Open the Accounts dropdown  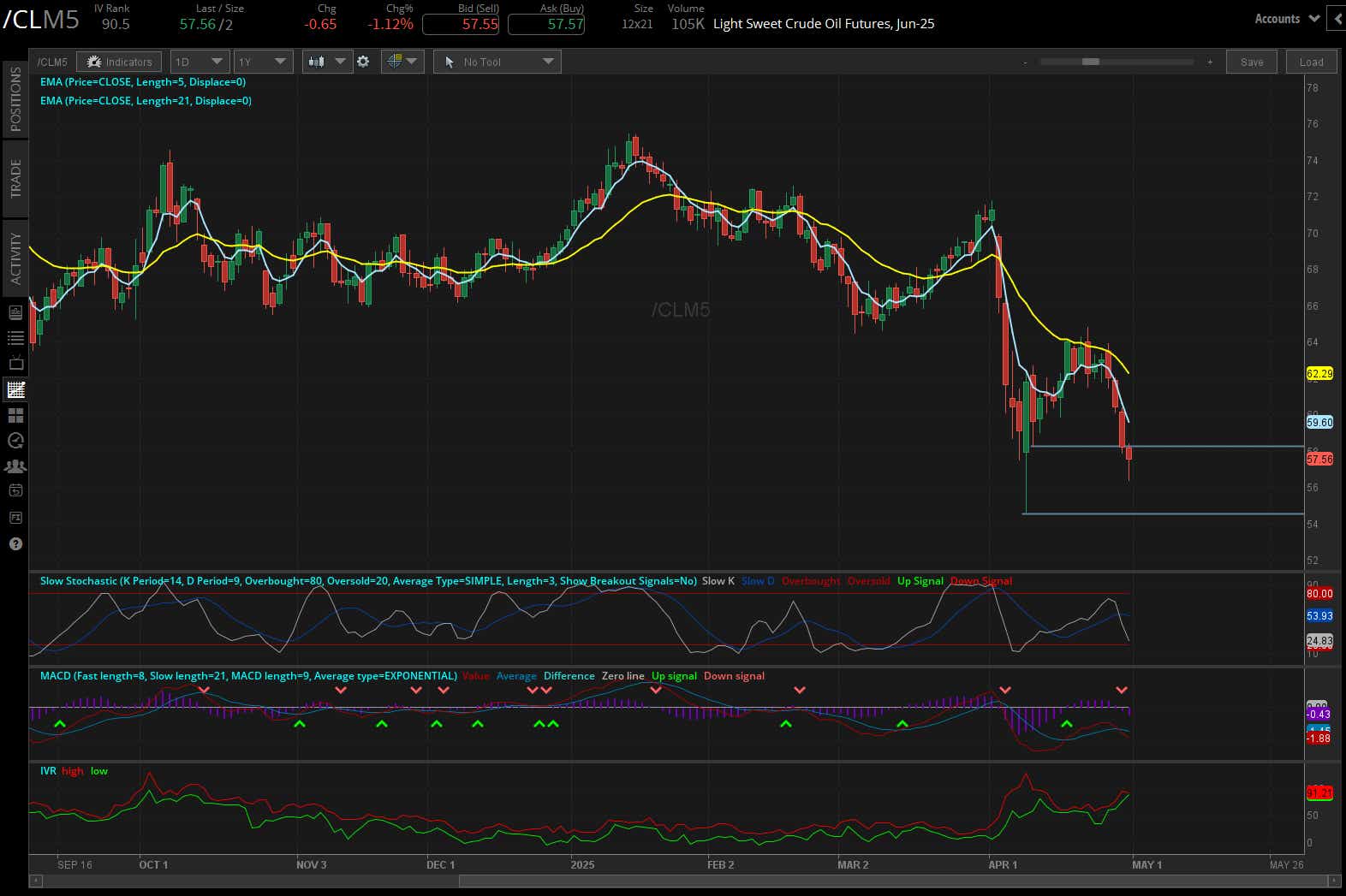click(1287, 19)
